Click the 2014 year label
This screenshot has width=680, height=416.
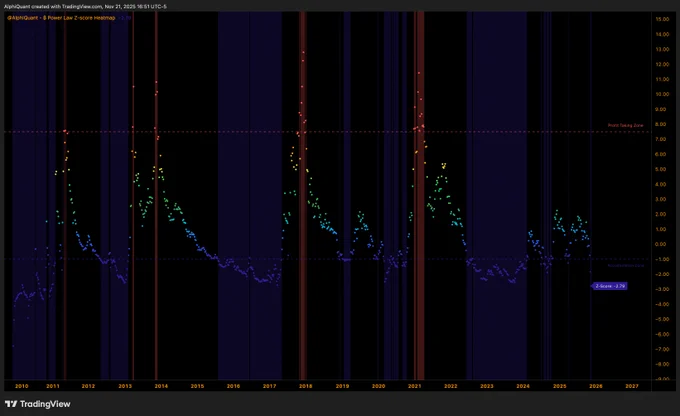161,386
